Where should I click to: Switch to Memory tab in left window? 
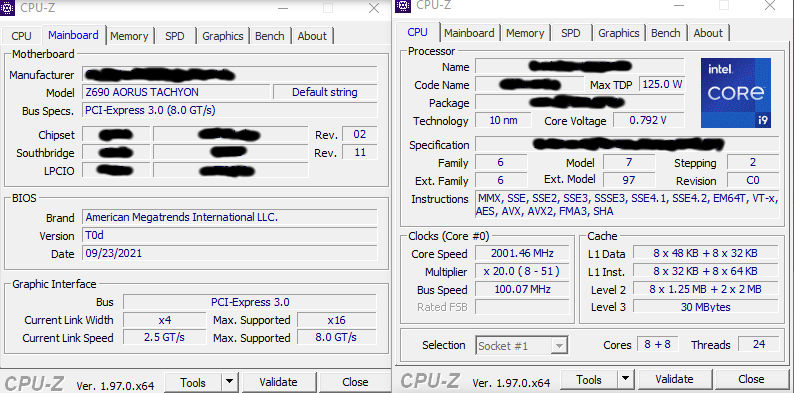[x=129, y=36]
